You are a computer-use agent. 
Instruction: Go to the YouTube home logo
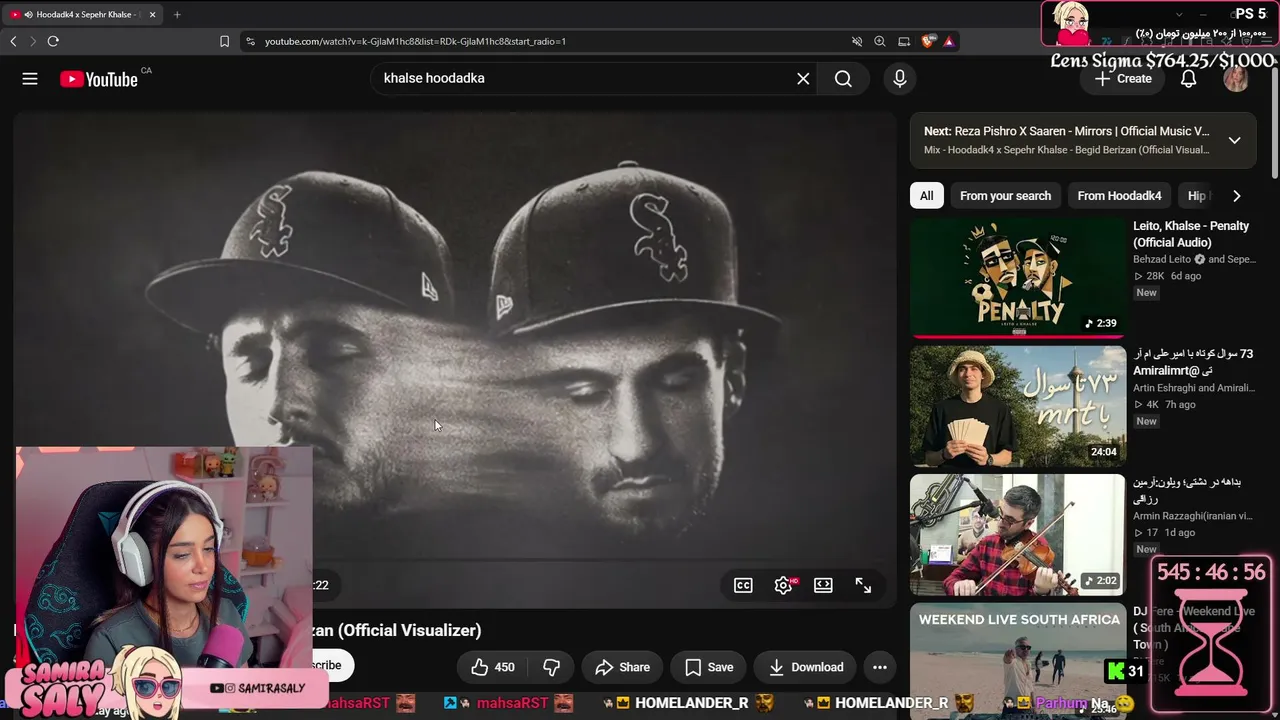[x=99, y=79]
